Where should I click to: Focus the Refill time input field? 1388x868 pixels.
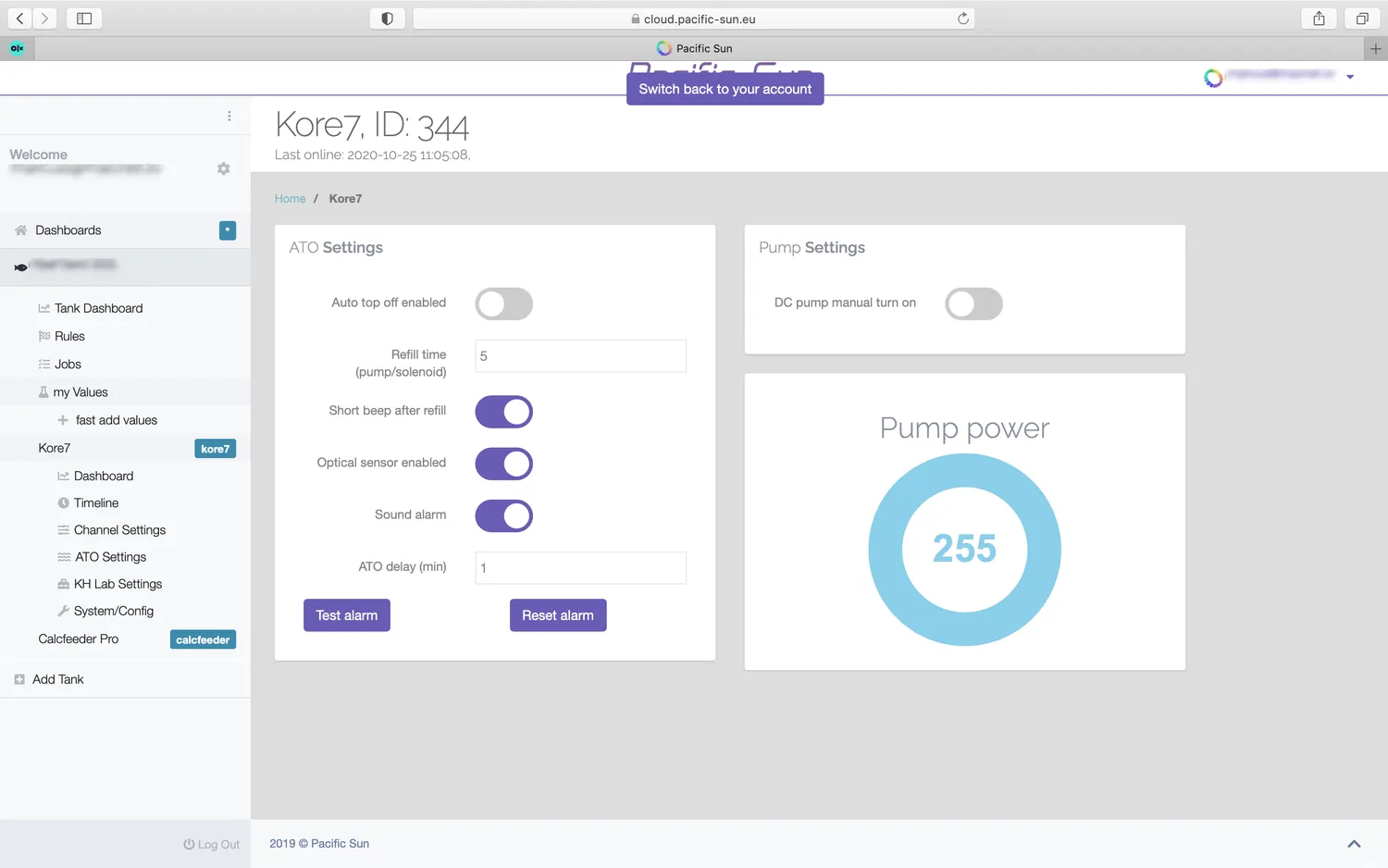click(x=581, y=356)
